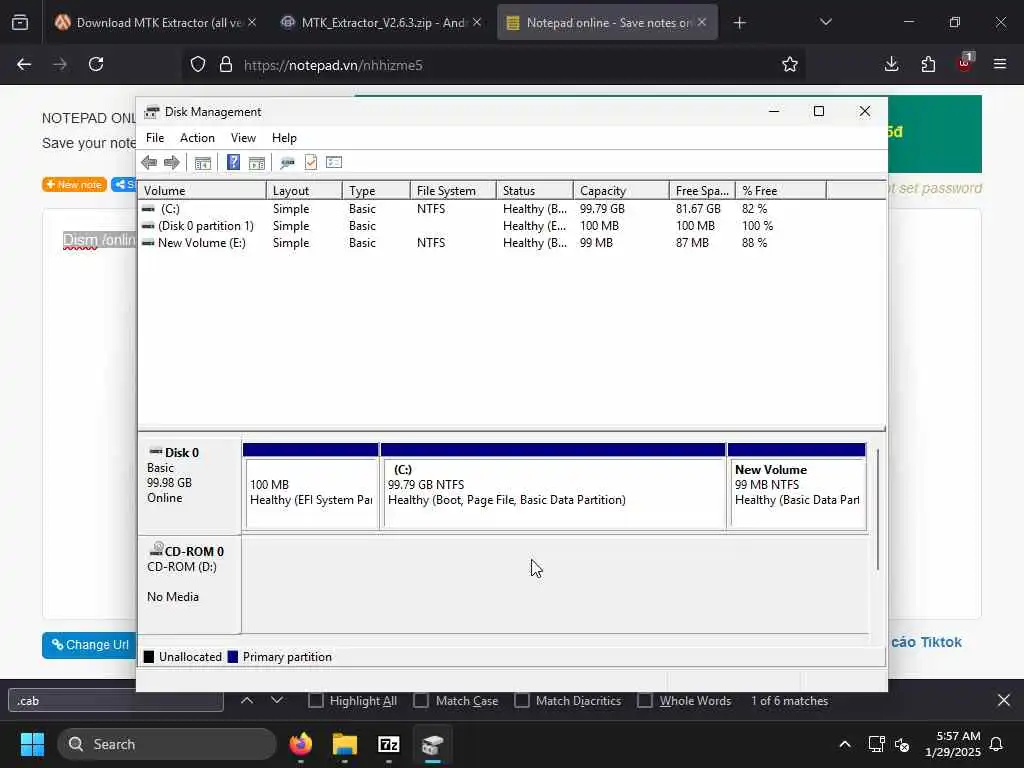Viewport: 1024px width, 768px height.
Task: Click the site padlock icon in address bar
Action: tap(226, 64)
